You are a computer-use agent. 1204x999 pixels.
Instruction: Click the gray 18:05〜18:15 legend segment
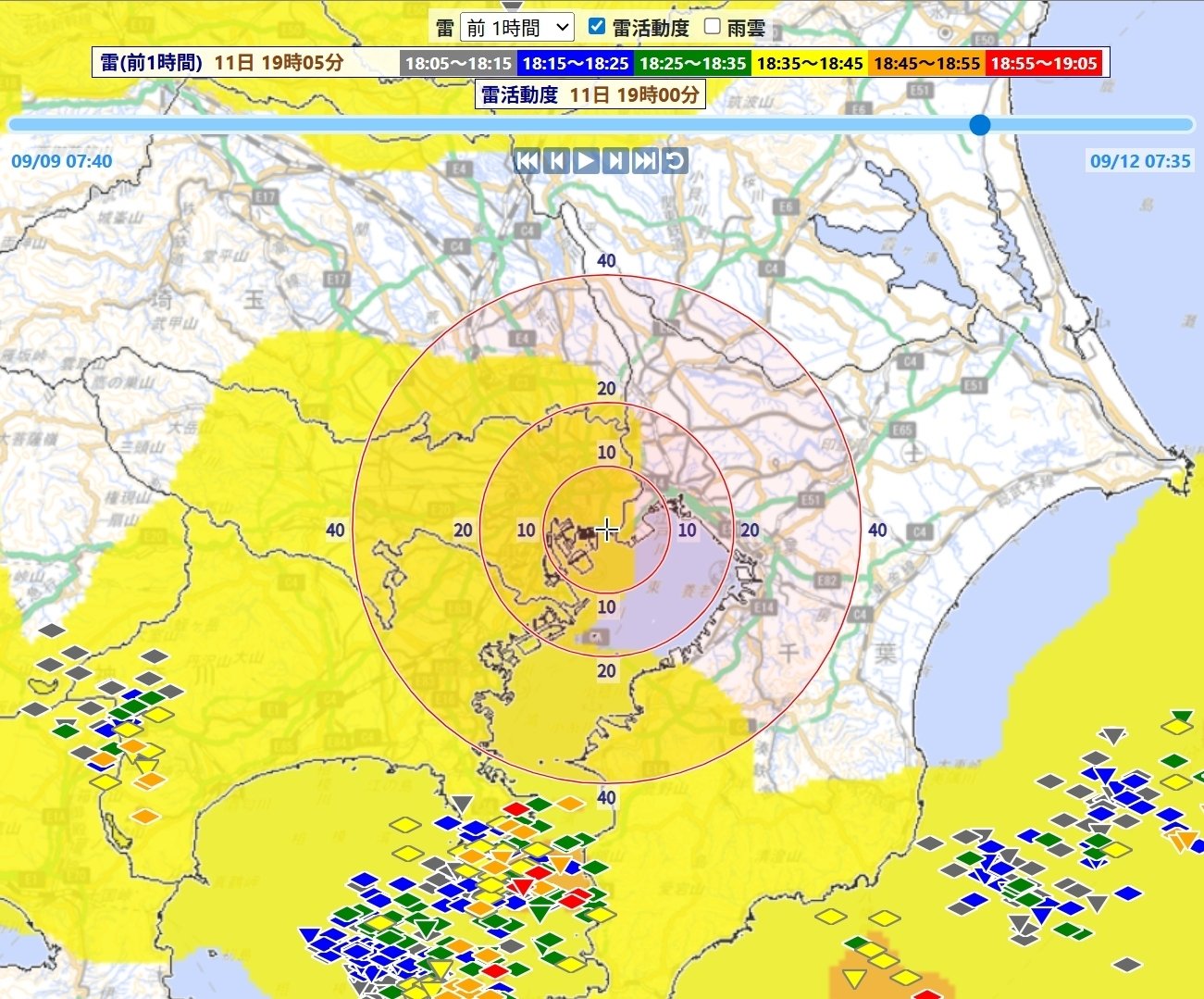459,63
